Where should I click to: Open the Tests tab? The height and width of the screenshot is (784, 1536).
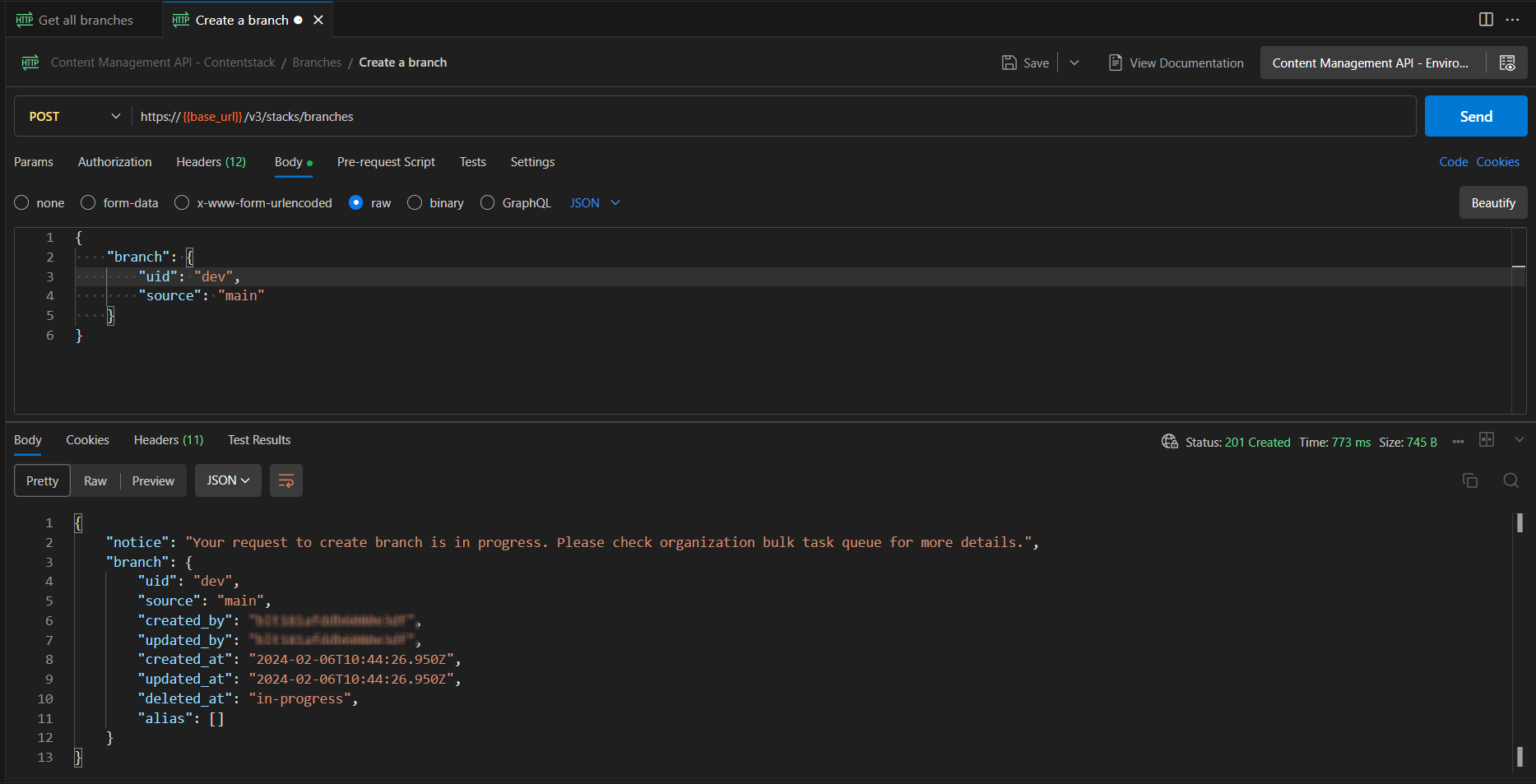473,162
